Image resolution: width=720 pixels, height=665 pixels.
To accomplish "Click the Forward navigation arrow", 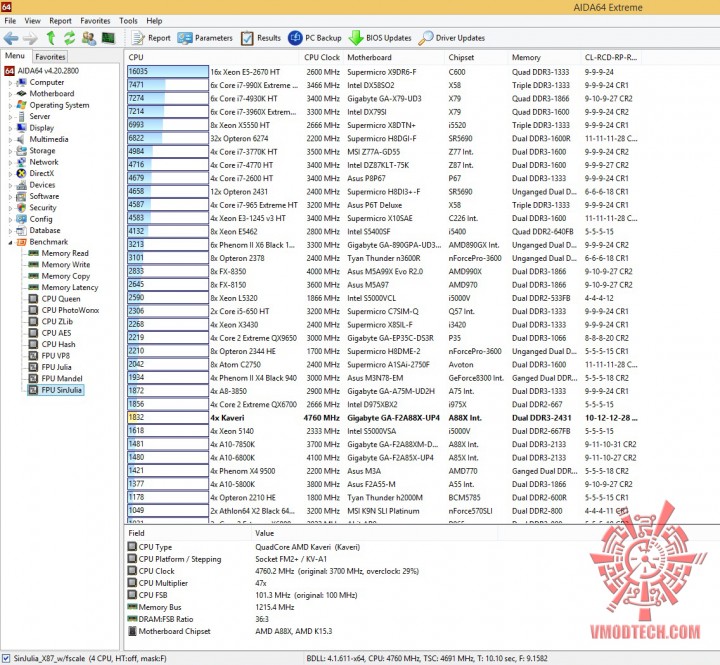I will coord(30,38).
